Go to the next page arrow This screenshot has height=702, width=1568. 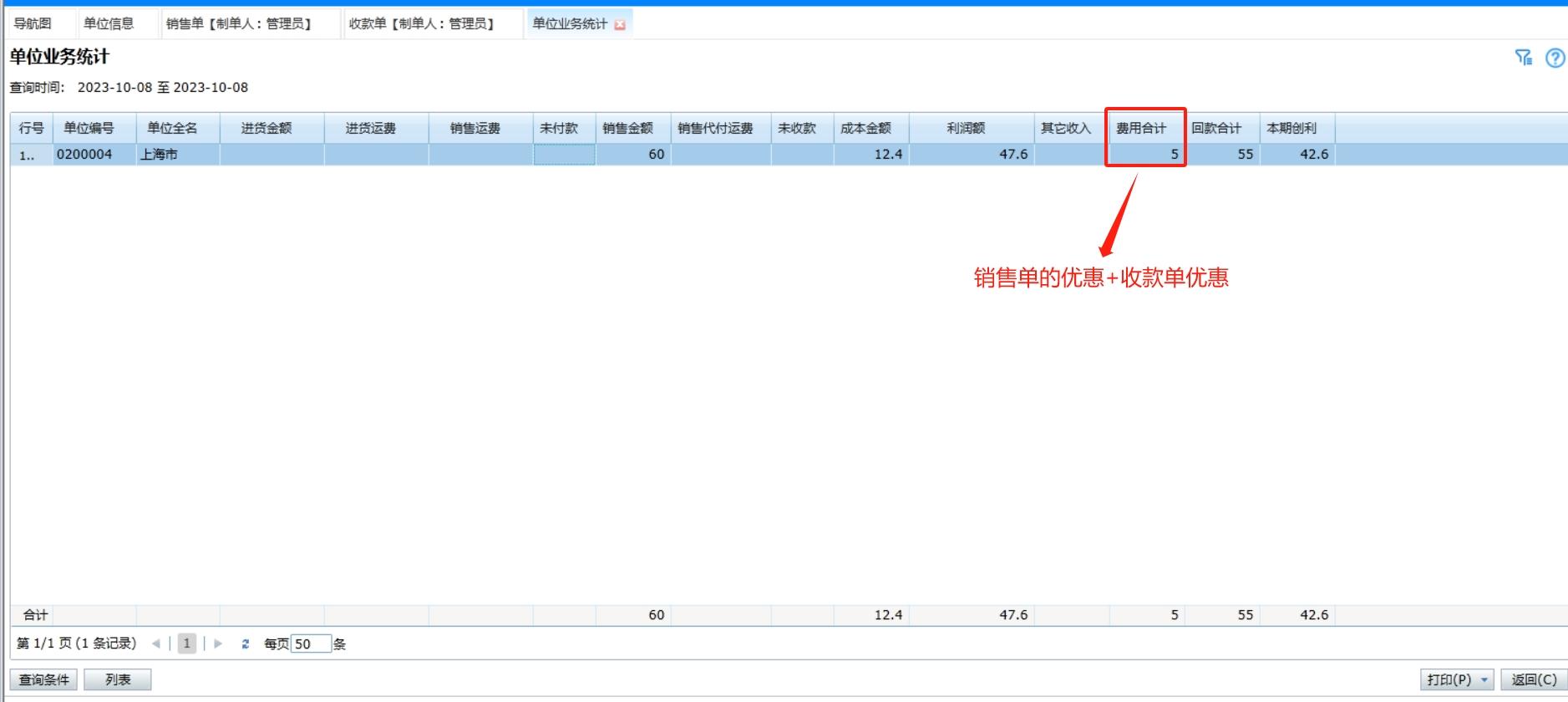tap(218, 643)
